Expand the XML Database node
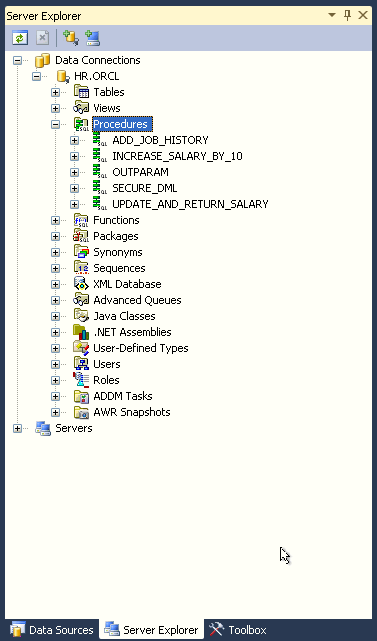This screenshot has width=377, height=641. pyautogui.click(x=55, y=284)
